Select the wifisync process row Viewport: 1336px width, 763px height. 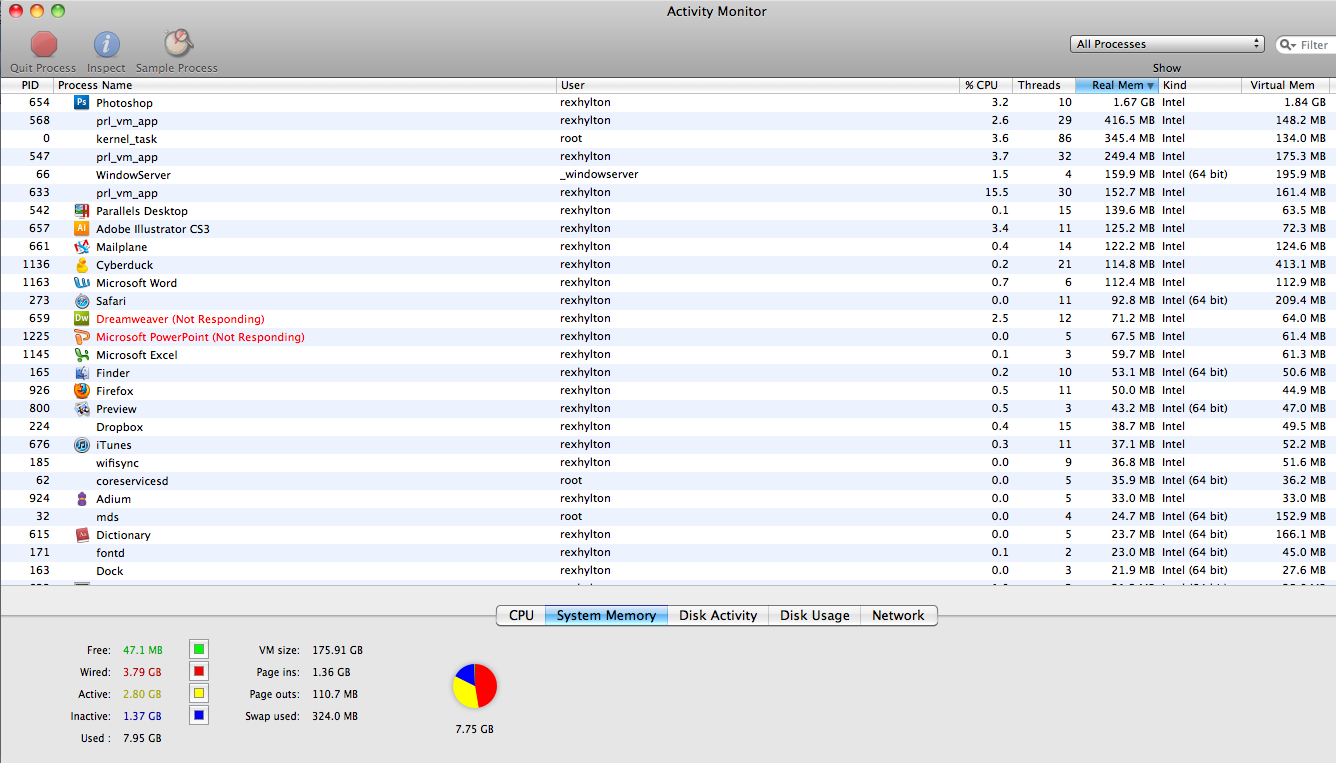(668, 462)
